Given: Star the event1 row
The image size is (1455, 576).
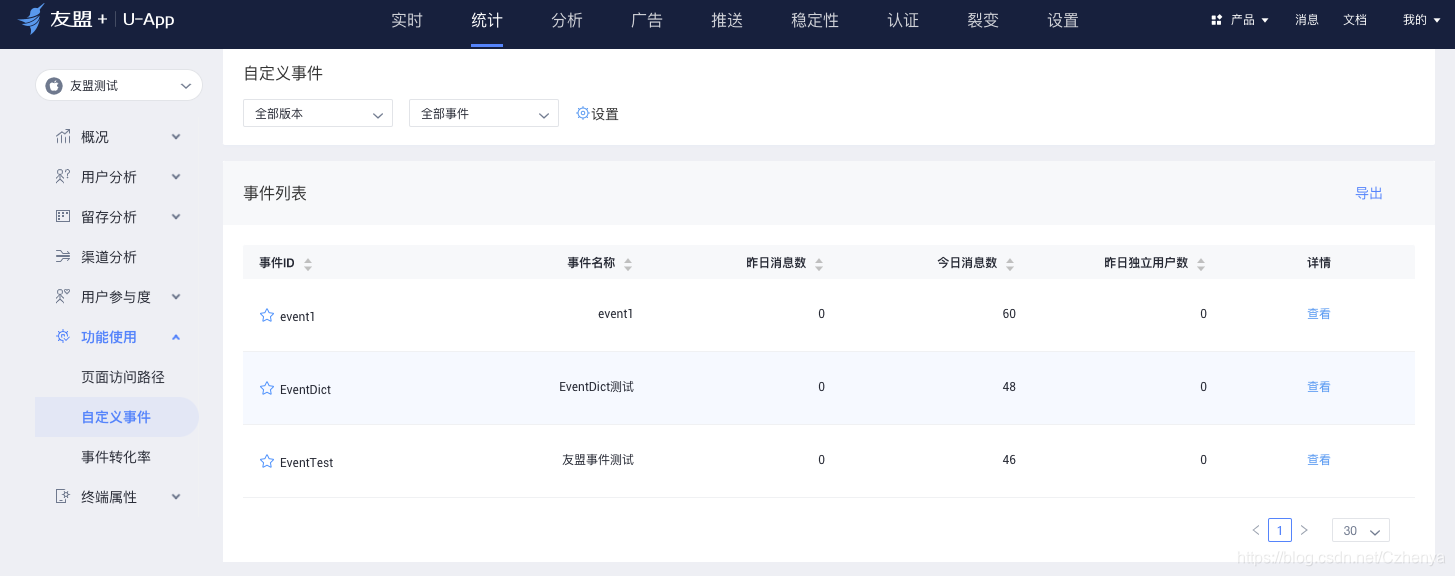Looking at the screenshot, I should point(267,315).
